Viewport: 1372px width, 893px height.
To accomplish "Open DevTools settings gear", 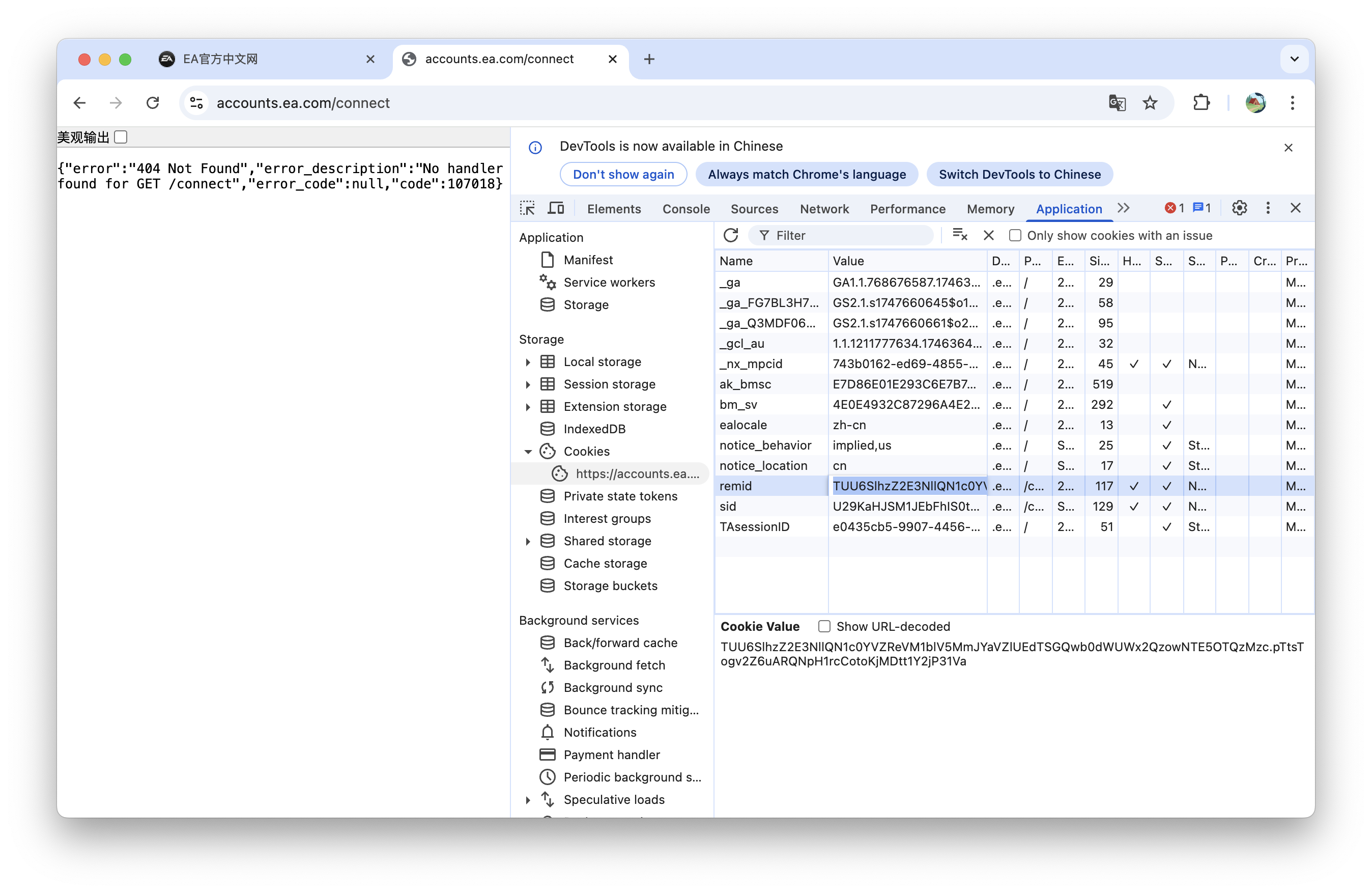I will point(1239,208).
